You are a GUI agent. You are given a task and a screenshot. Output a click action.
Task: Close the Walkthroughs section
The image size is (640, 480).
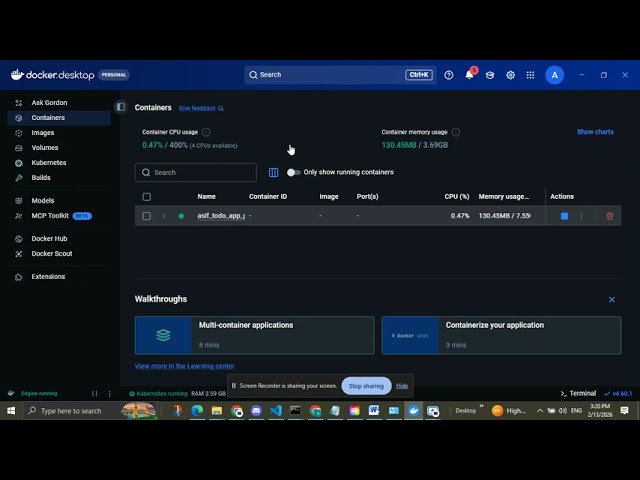pos(612,300)
